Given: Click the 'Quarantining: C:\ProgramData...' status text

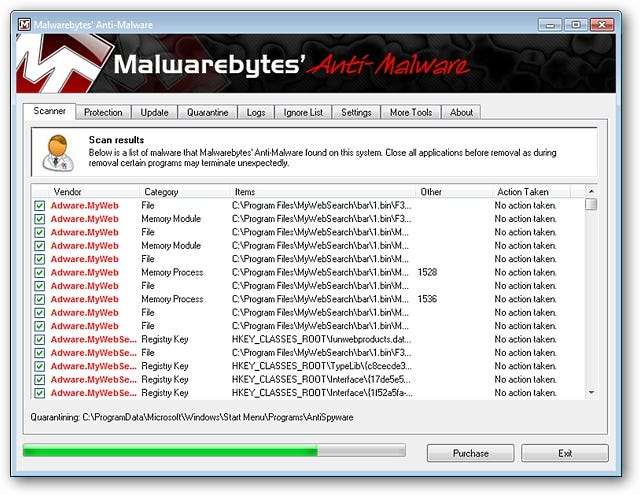Looking at the screenshot, I should point(192,417).
